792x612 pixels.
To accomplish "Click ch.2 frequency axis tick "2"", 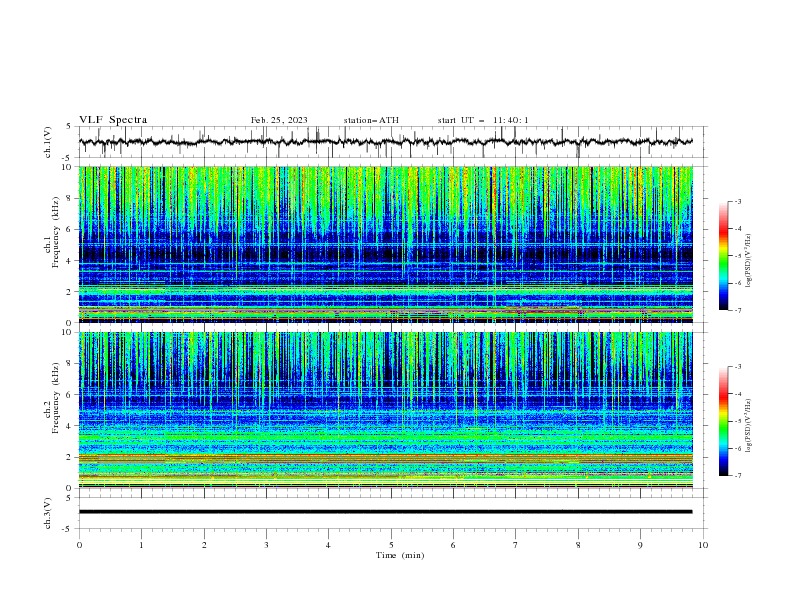I will point(69,457).
